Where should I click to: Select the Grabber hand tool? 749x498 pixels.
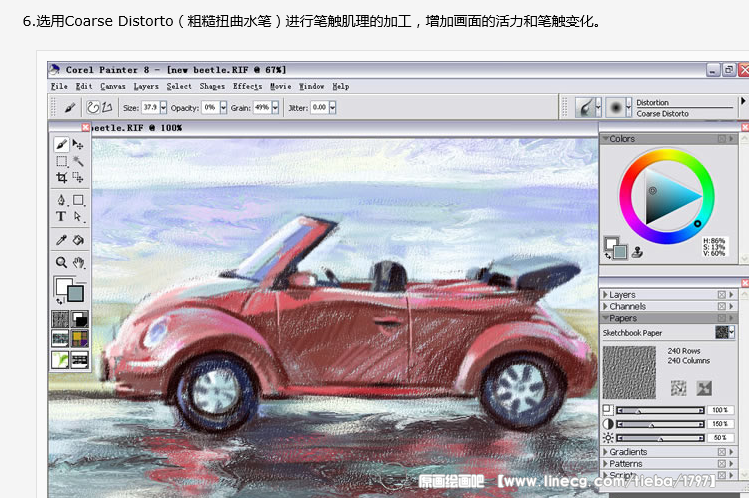click(x=78, y=262)
